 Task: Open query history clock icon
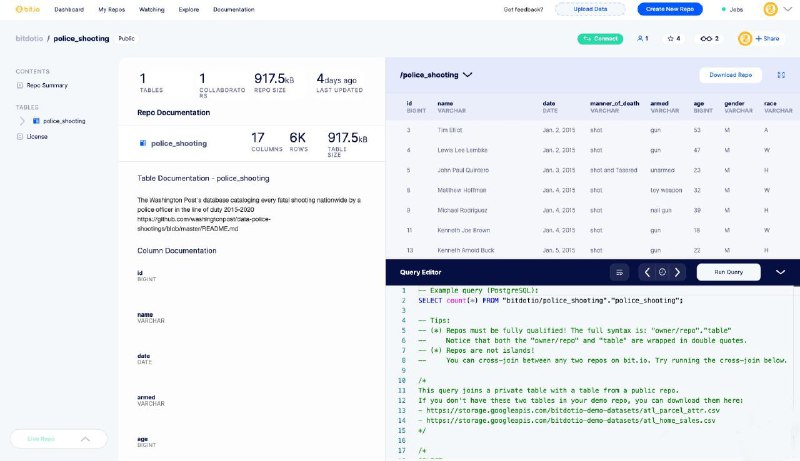[662, 272]
